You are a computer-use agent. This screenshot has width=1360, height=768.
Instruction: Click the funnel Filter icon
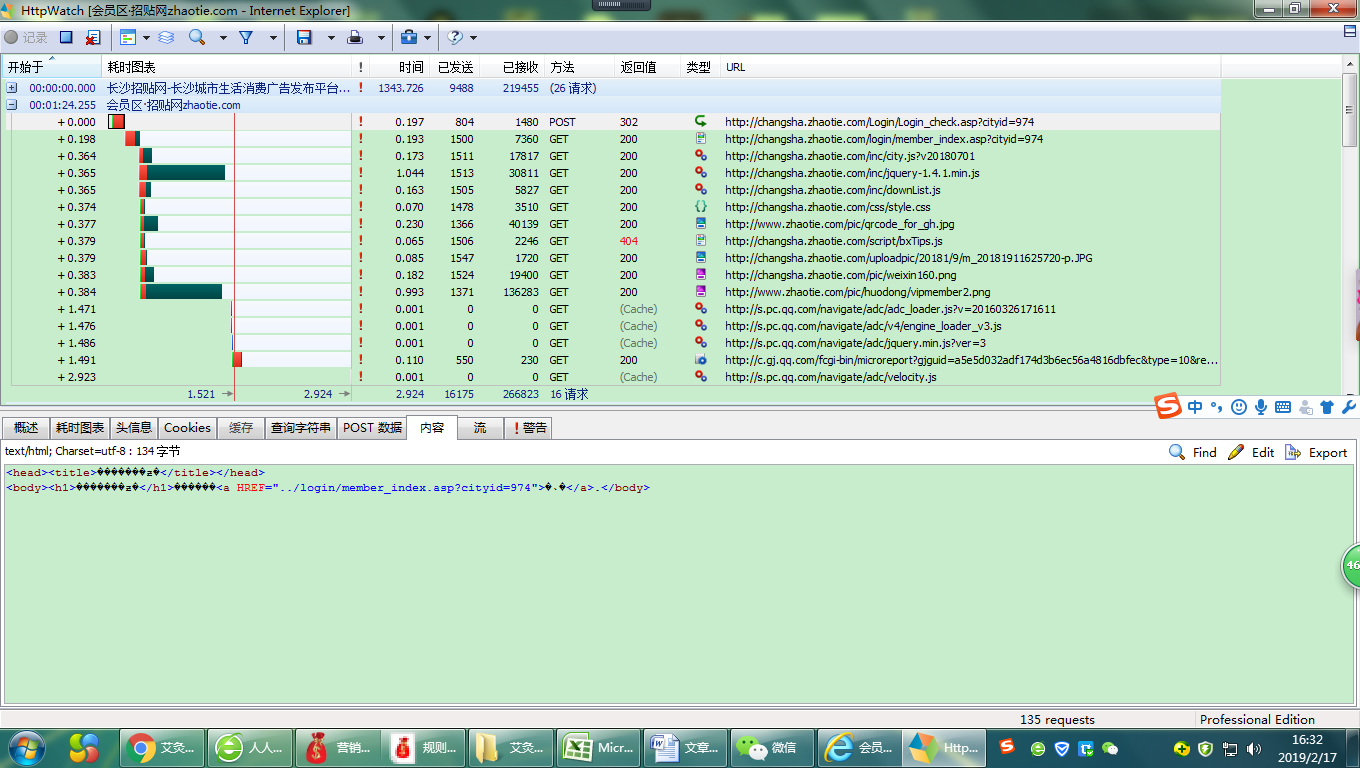coord(246,38)
